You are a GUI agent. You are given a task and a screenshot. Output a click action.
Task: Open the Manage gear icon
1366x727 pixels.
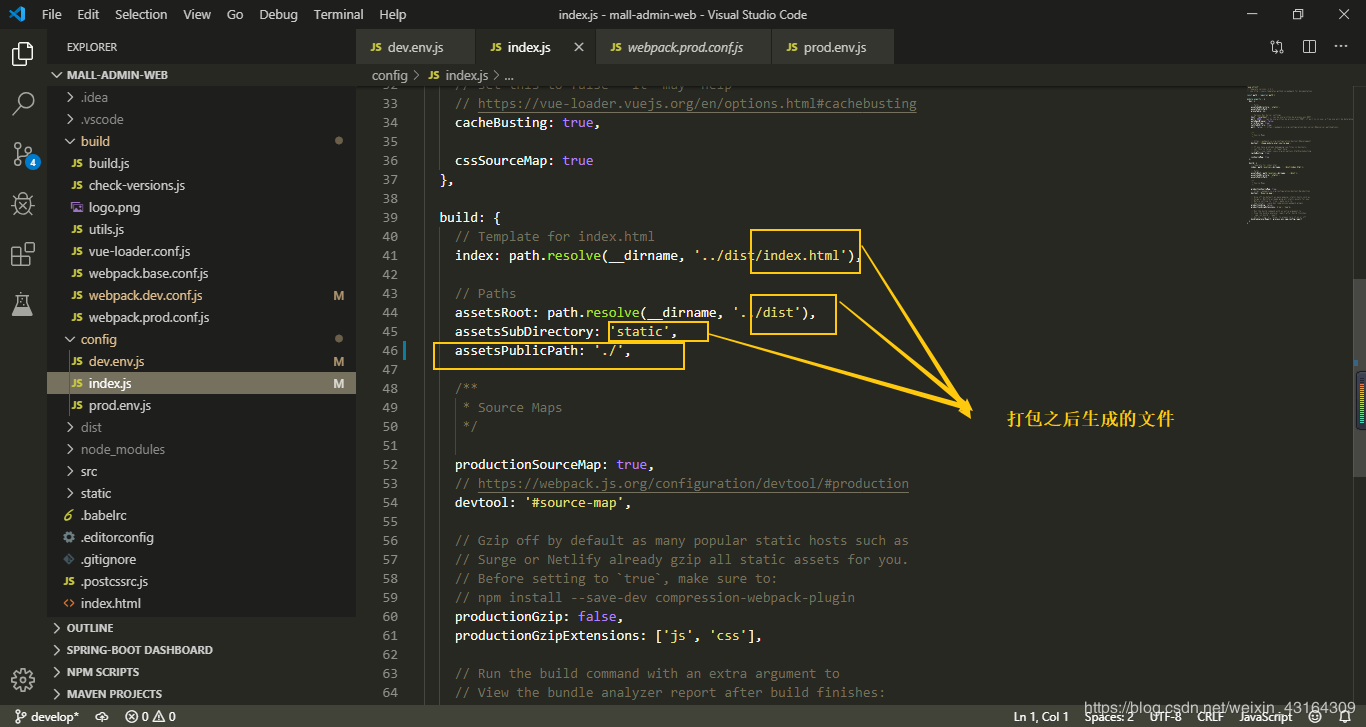point(22,679)
